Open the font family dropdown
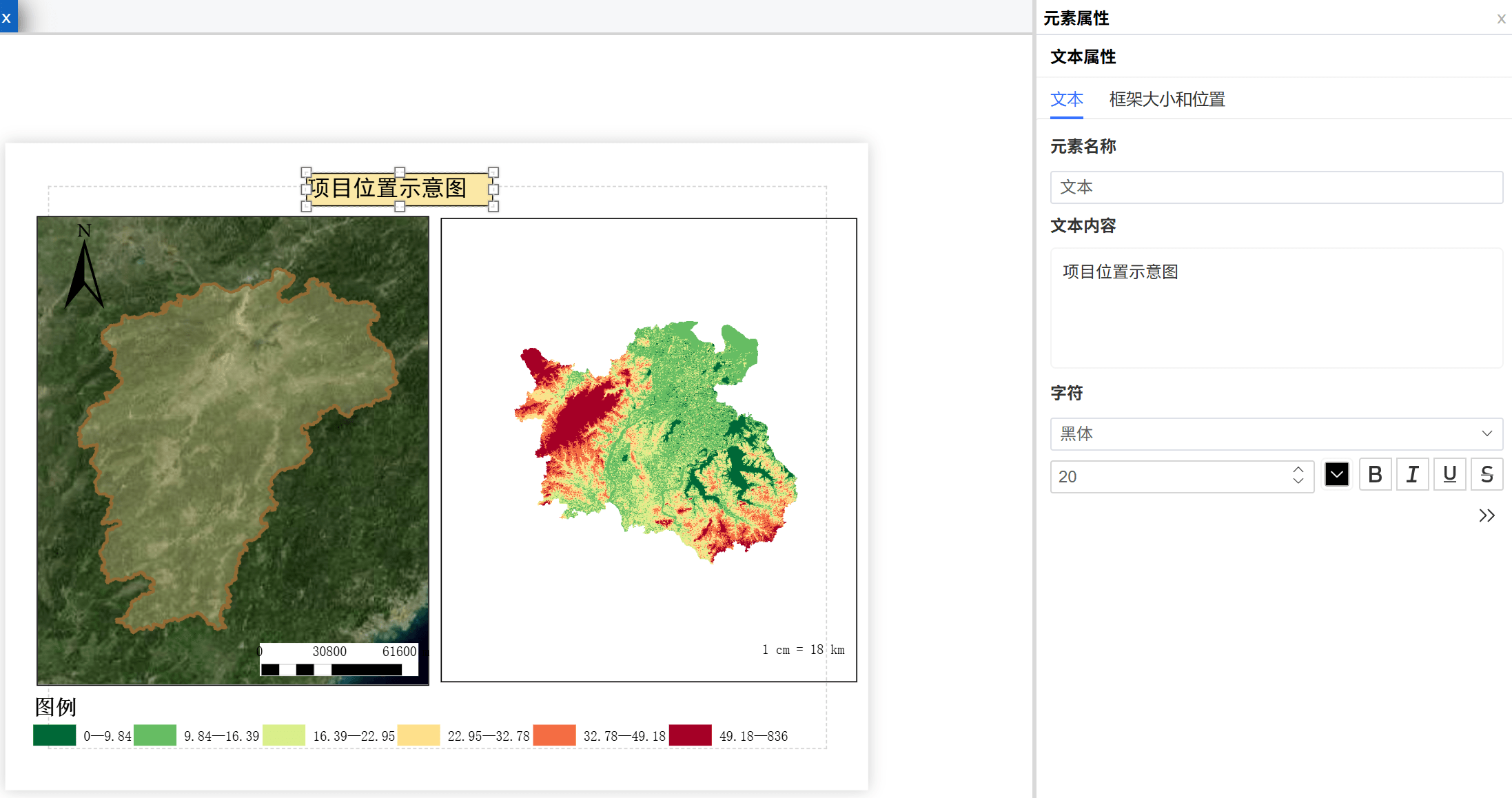 pos(1276,433)
